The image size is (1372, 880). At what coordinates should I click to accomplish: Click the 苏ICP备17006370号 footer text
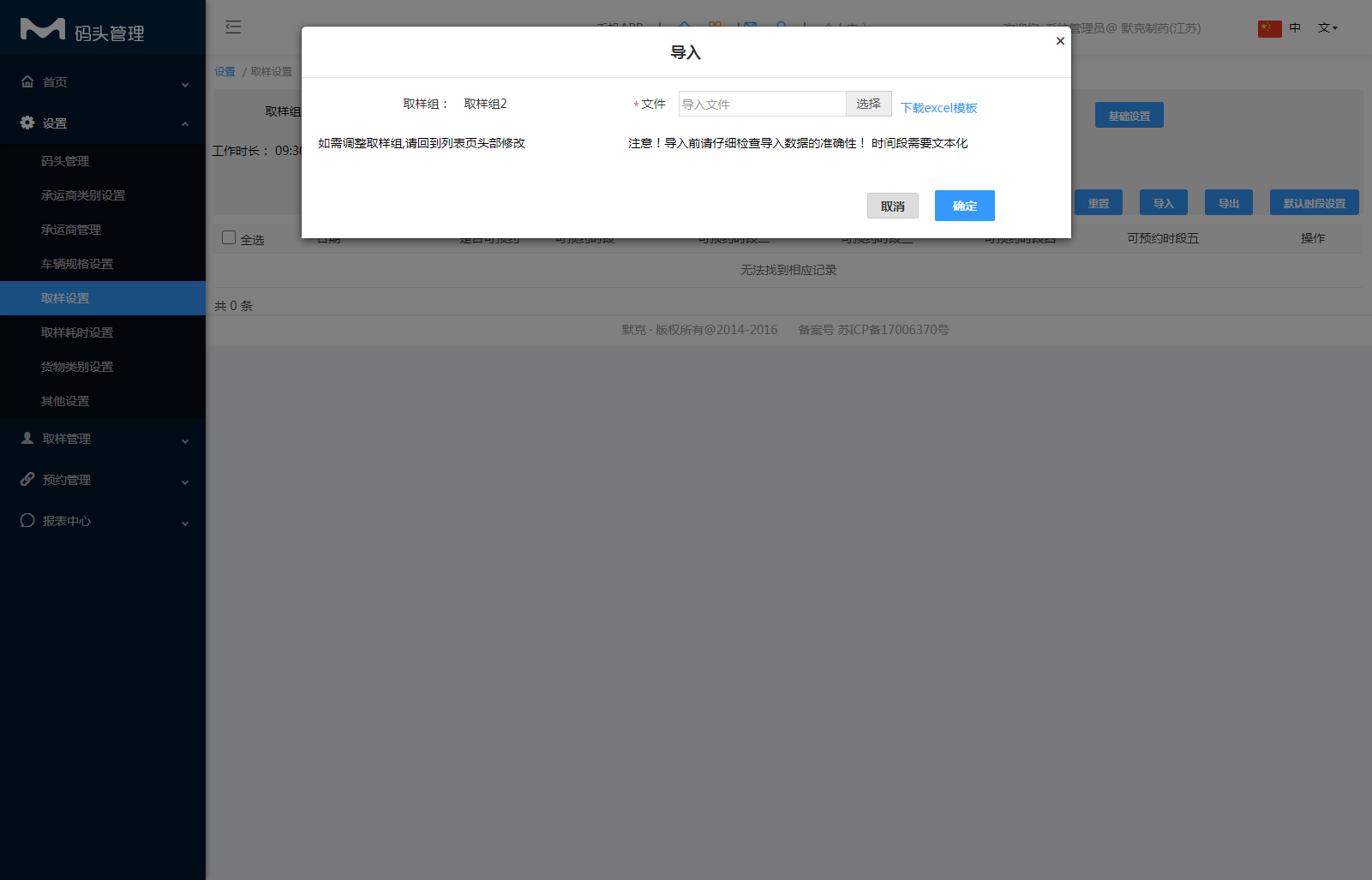(893, 330)
